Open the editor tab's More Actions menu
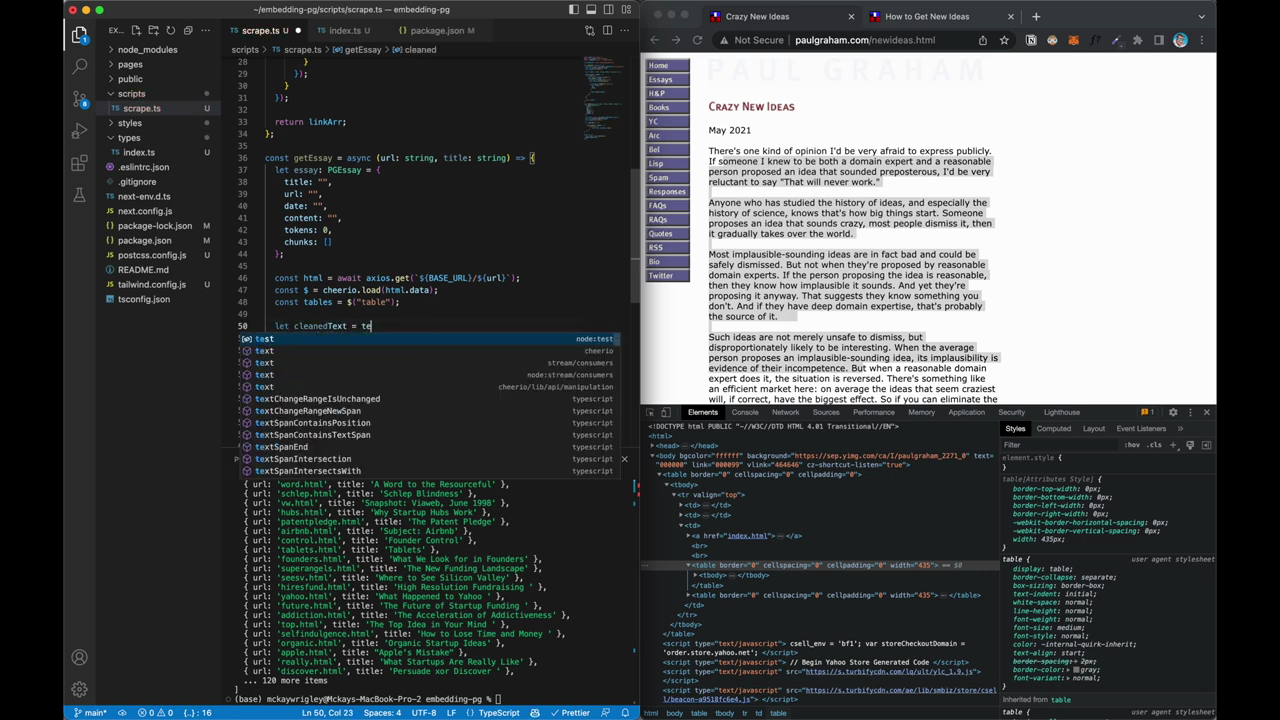Image resolution: width=1280 pixels, height=720 pixels. pos(624,30)
